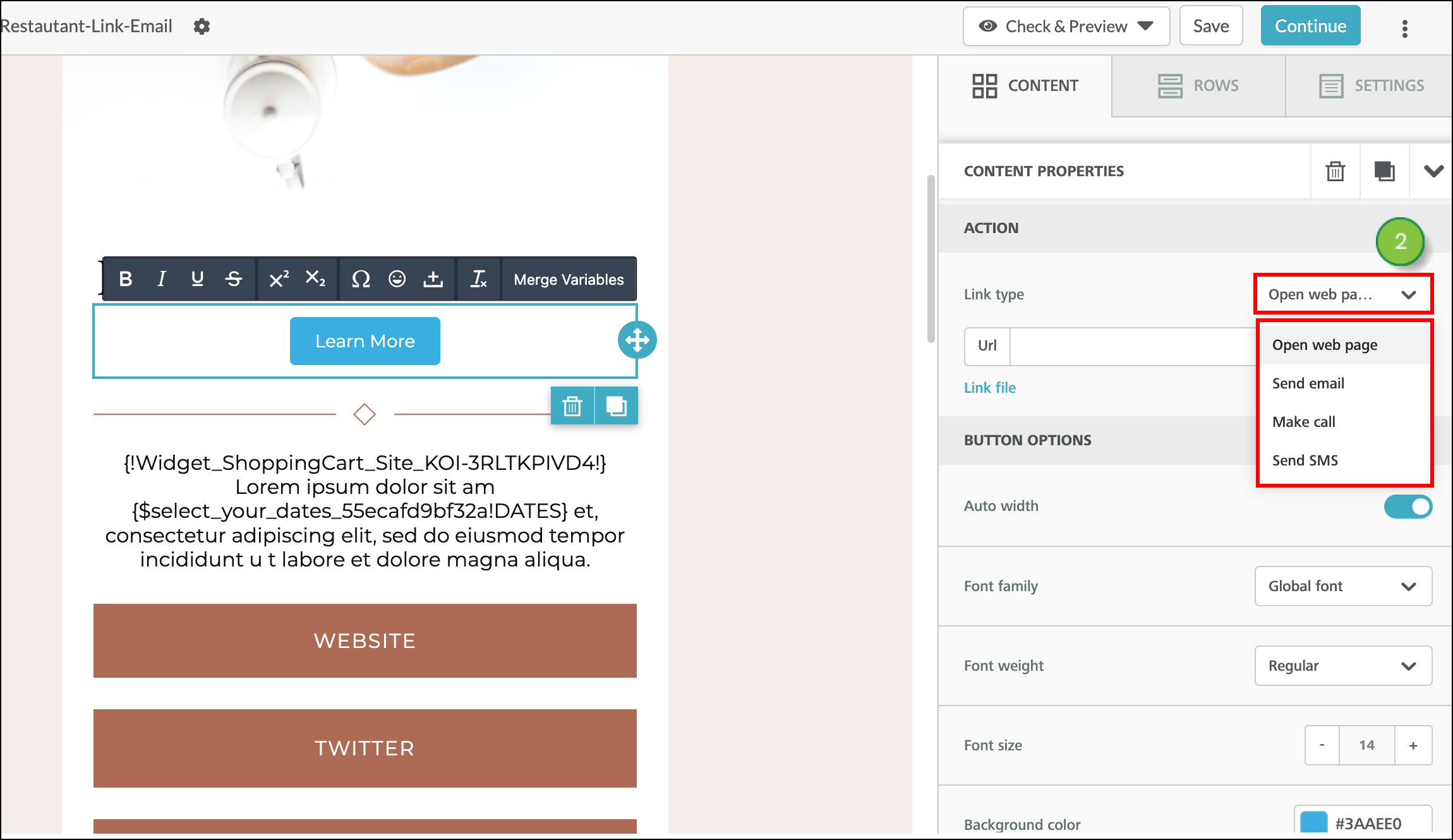Open the Font family dropdown
This screenshot has width=1453, height=840.
1342,586
